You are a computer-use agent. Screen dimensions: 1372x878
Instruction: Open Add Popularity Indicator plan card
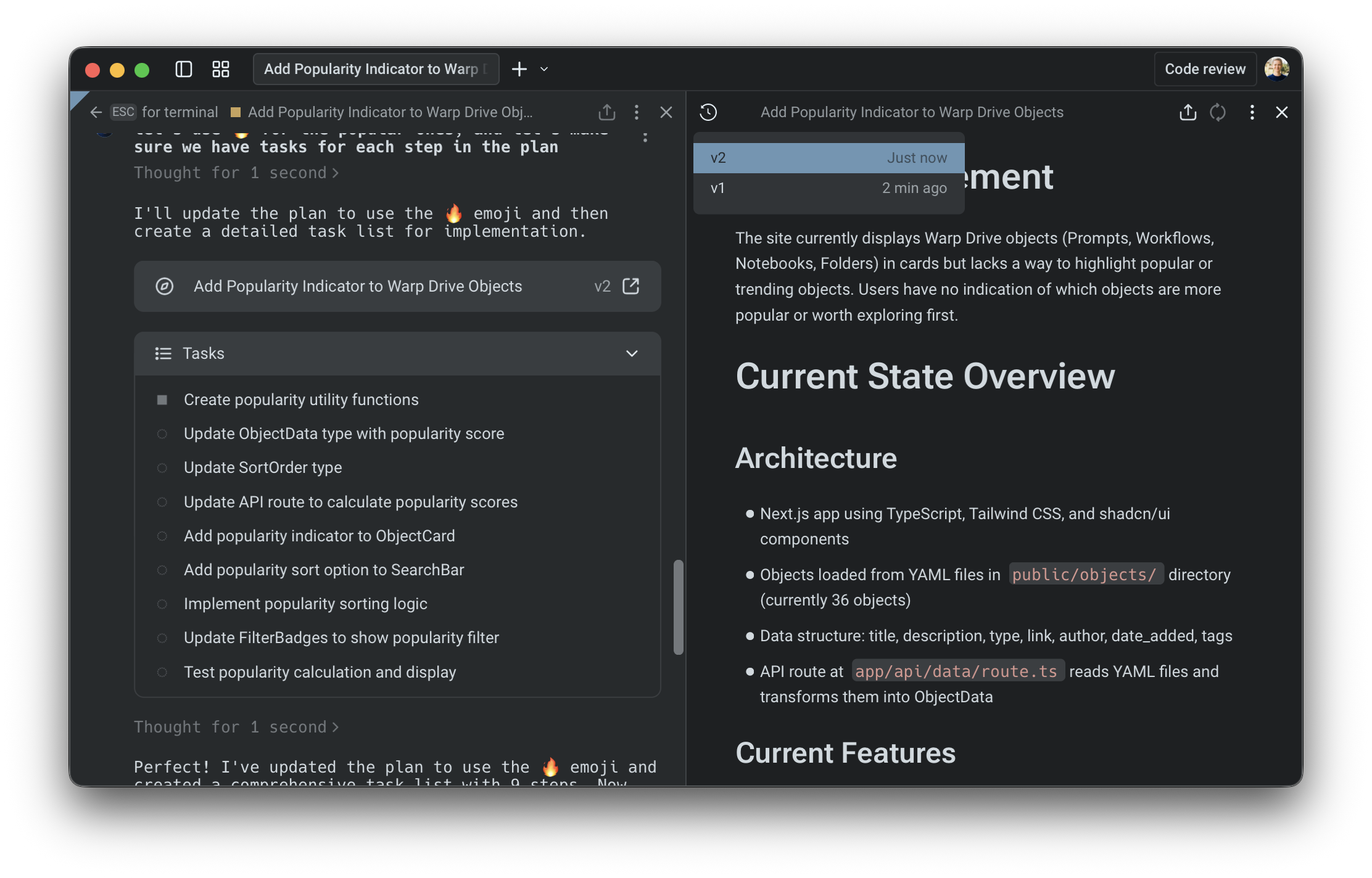[358, 287]
